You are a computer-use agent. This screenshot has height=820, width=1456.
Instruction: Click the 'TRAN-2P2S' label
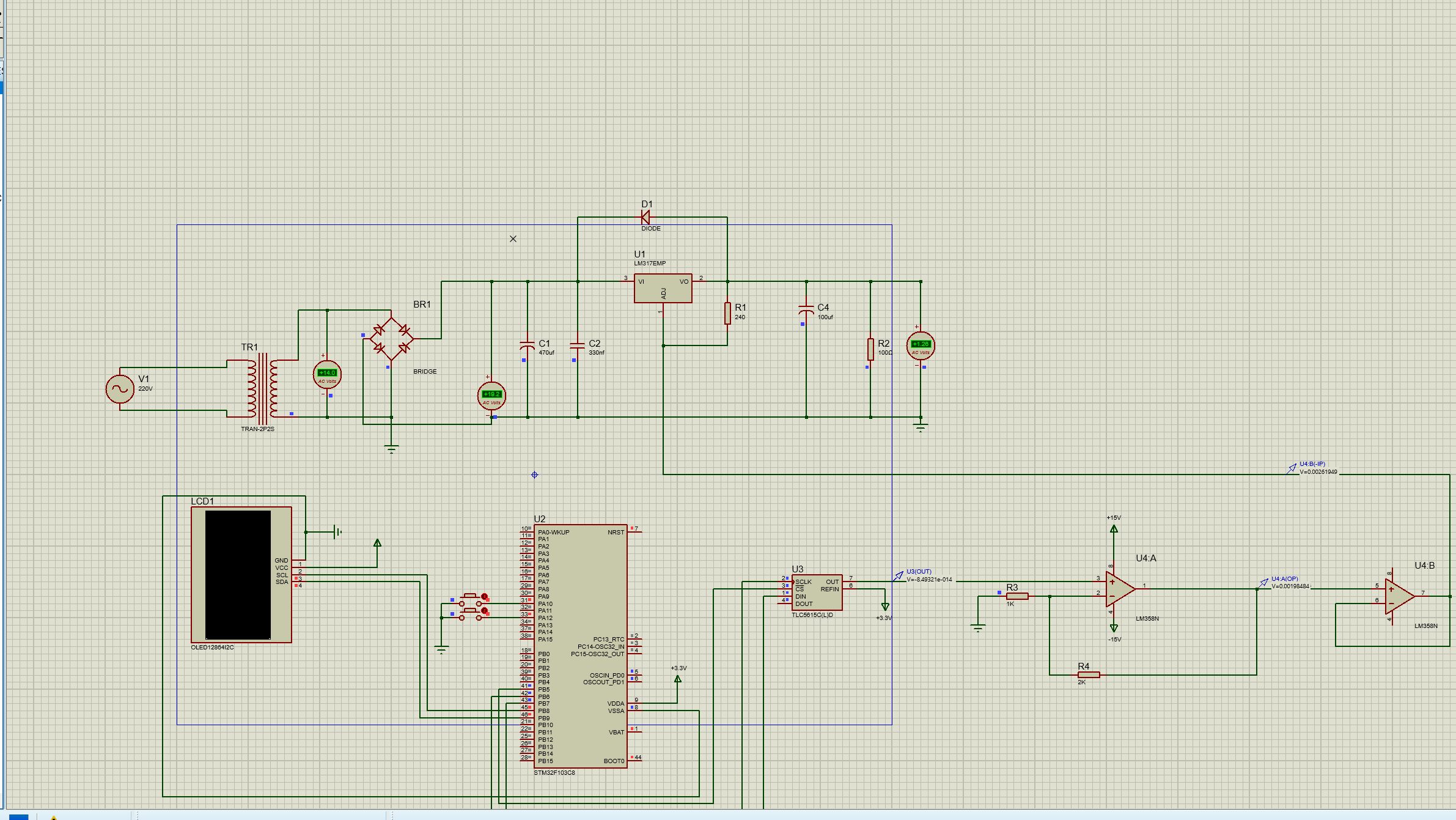pos(257,429)
